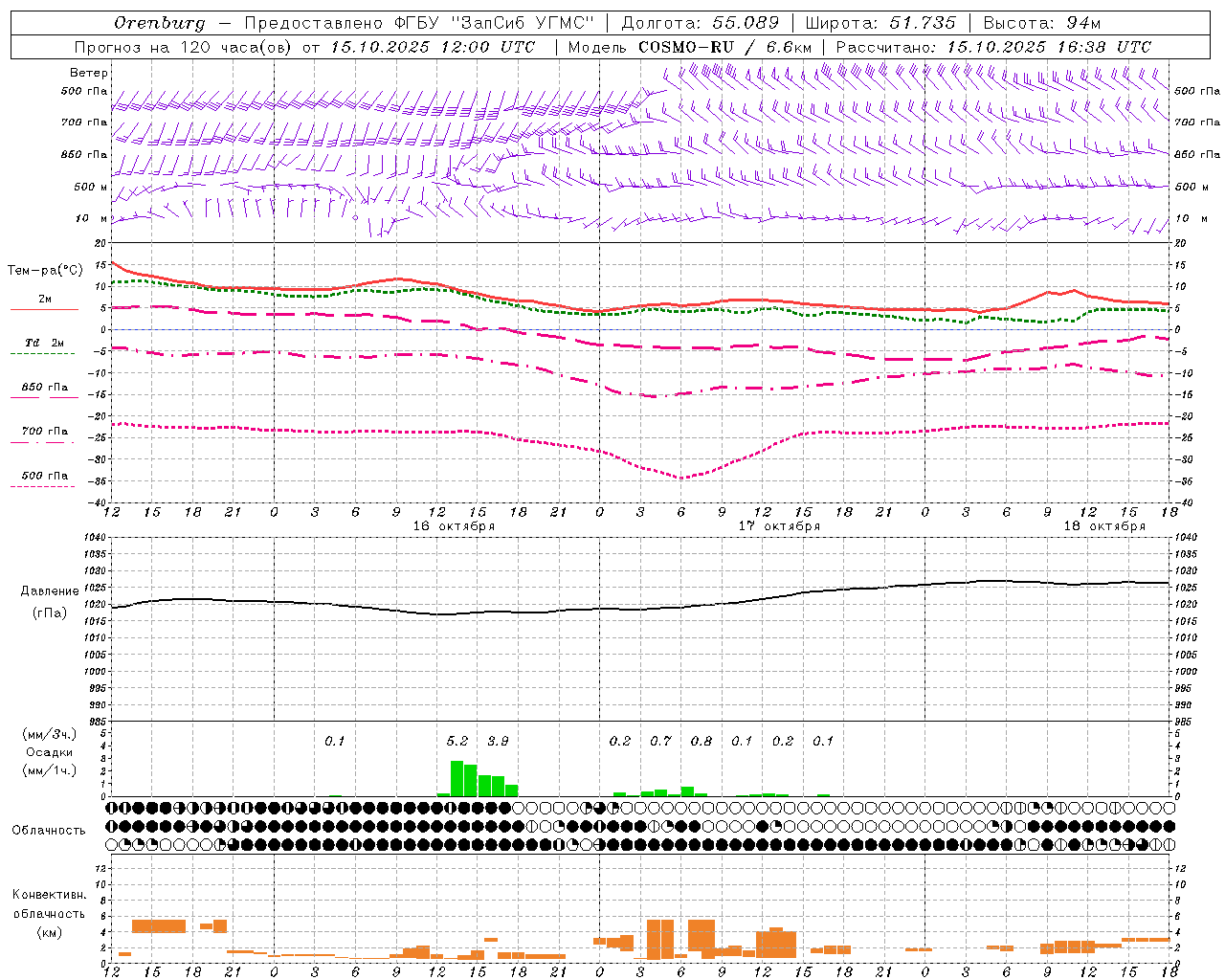Viewport: 1225px width, 980px height.
Task: Click the '16 октября' date label
Action: [x=454, y=526]
